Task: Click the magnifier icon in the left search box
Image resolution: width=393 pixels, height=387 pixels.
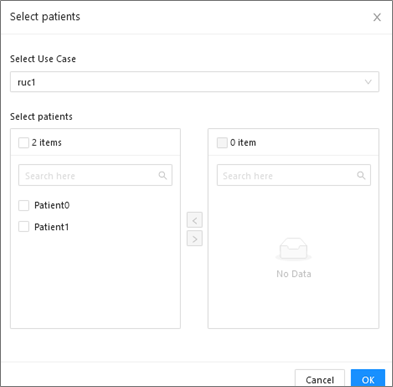Action: coord(163,175)
